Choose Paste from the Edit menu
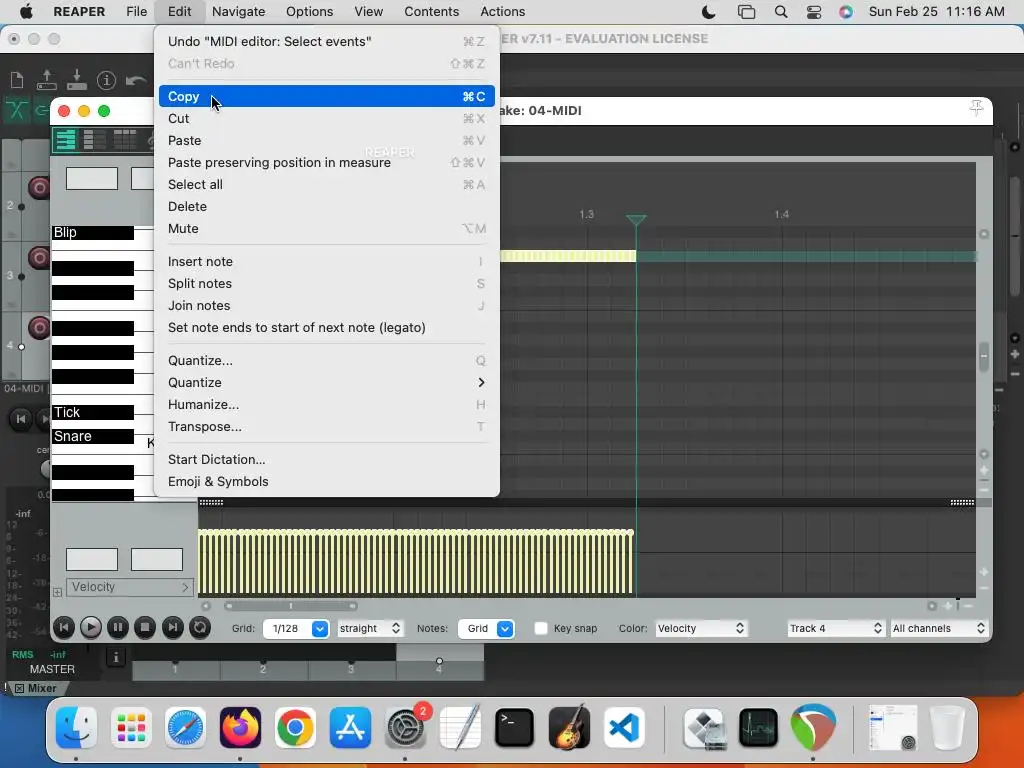This screenshot has height=768, width=1024. [x=327, y=141]
